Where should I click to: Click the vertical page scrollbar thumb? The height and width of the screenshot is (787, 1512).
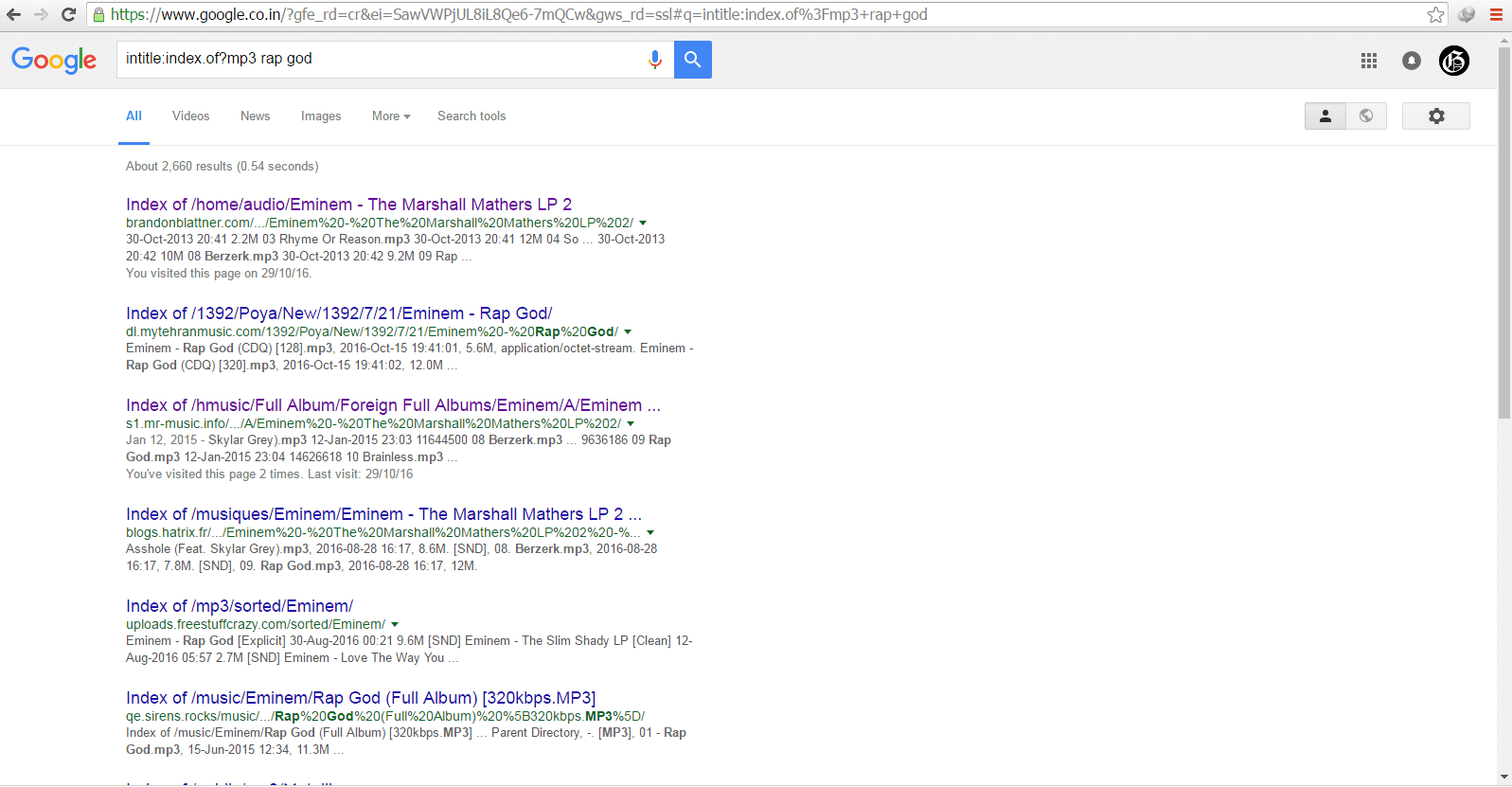coord(1504,232)
